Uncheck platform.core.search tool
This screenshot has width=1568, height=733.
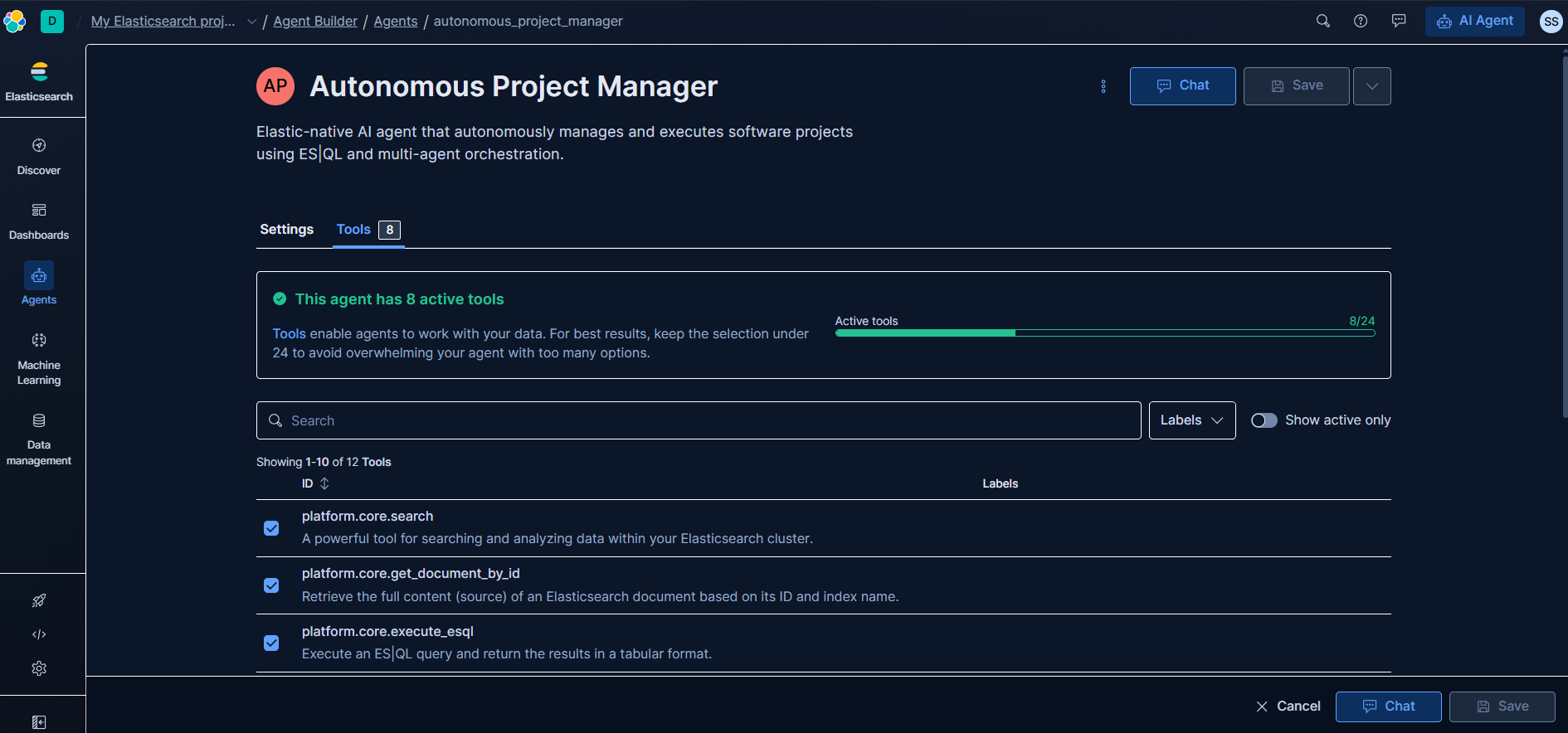coord(271,528)
